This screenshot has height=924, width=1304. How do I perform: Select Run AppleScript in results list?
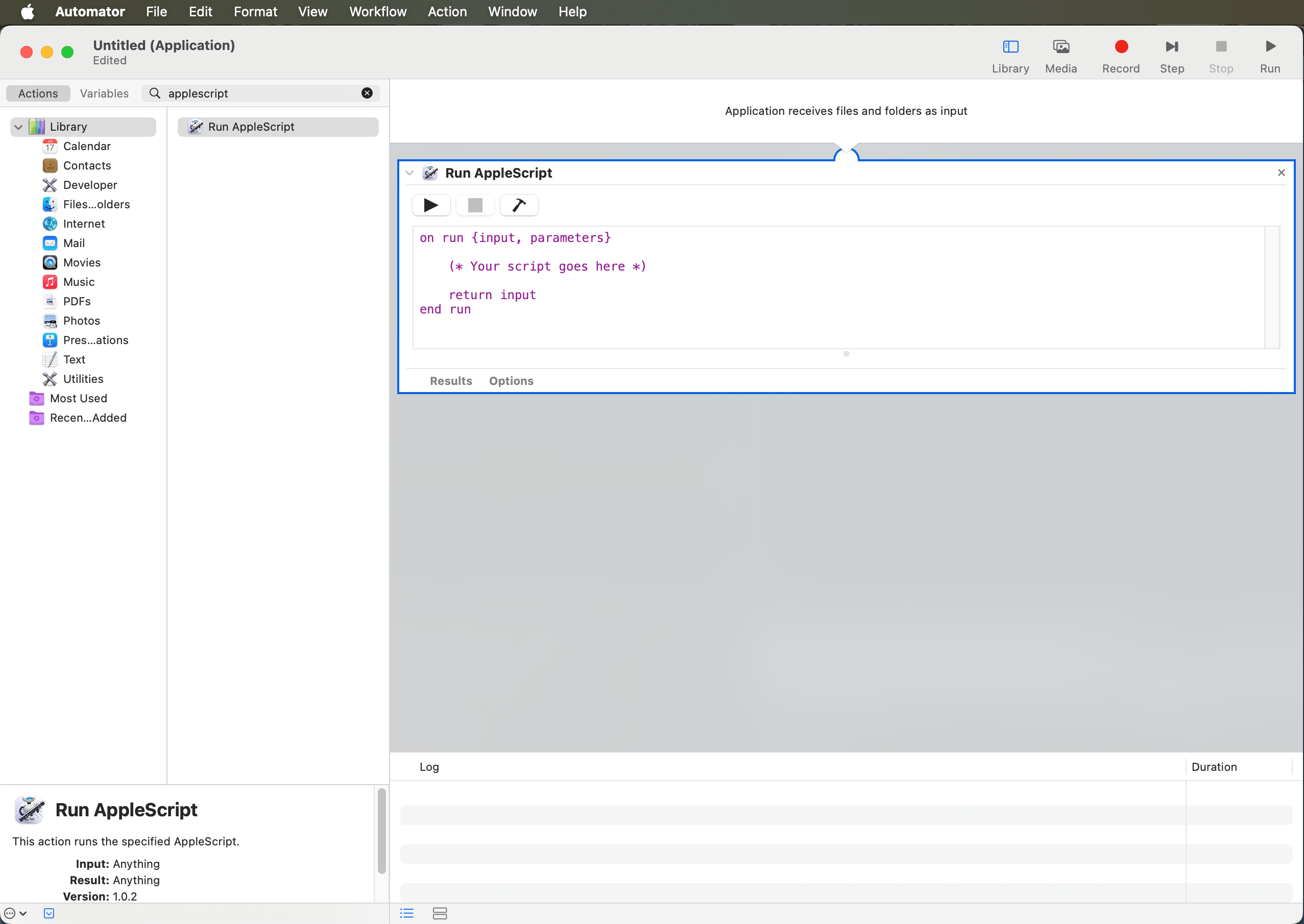pos(278,126)
